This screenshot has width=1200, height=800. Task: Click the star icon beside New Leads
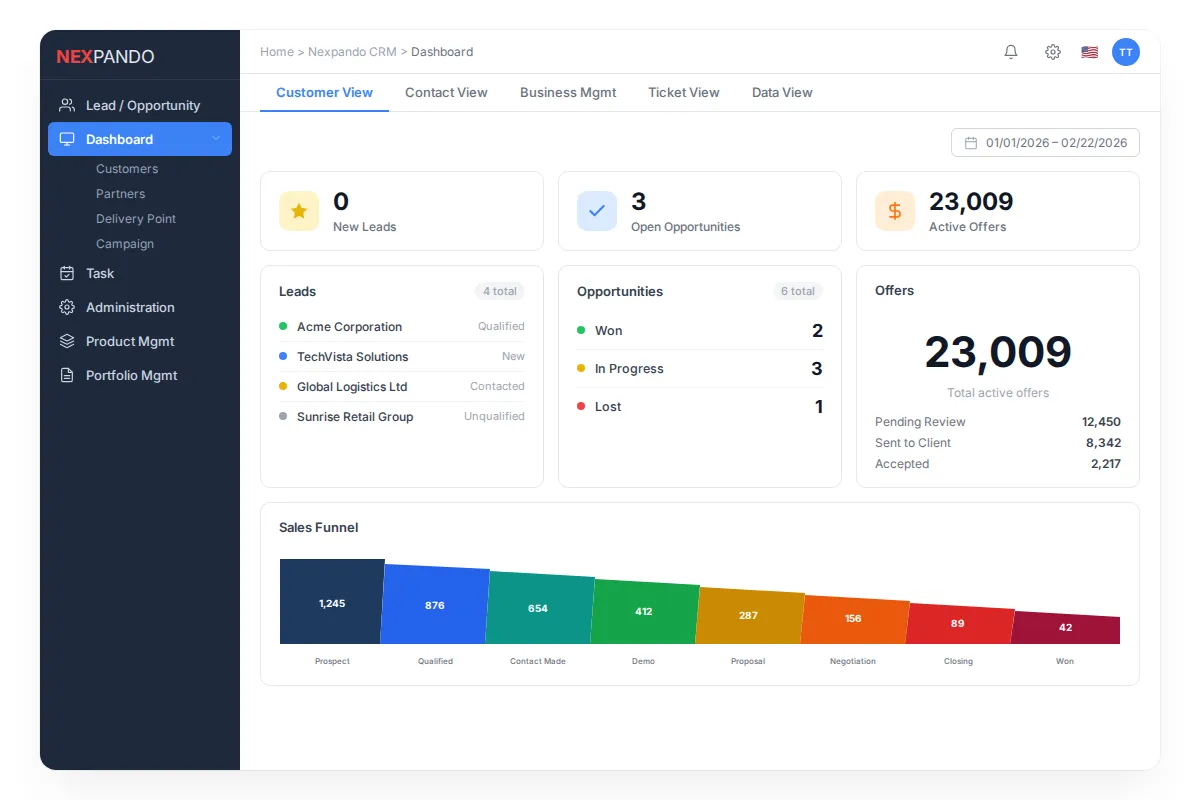pyautogui.click(x=298, y=211)
